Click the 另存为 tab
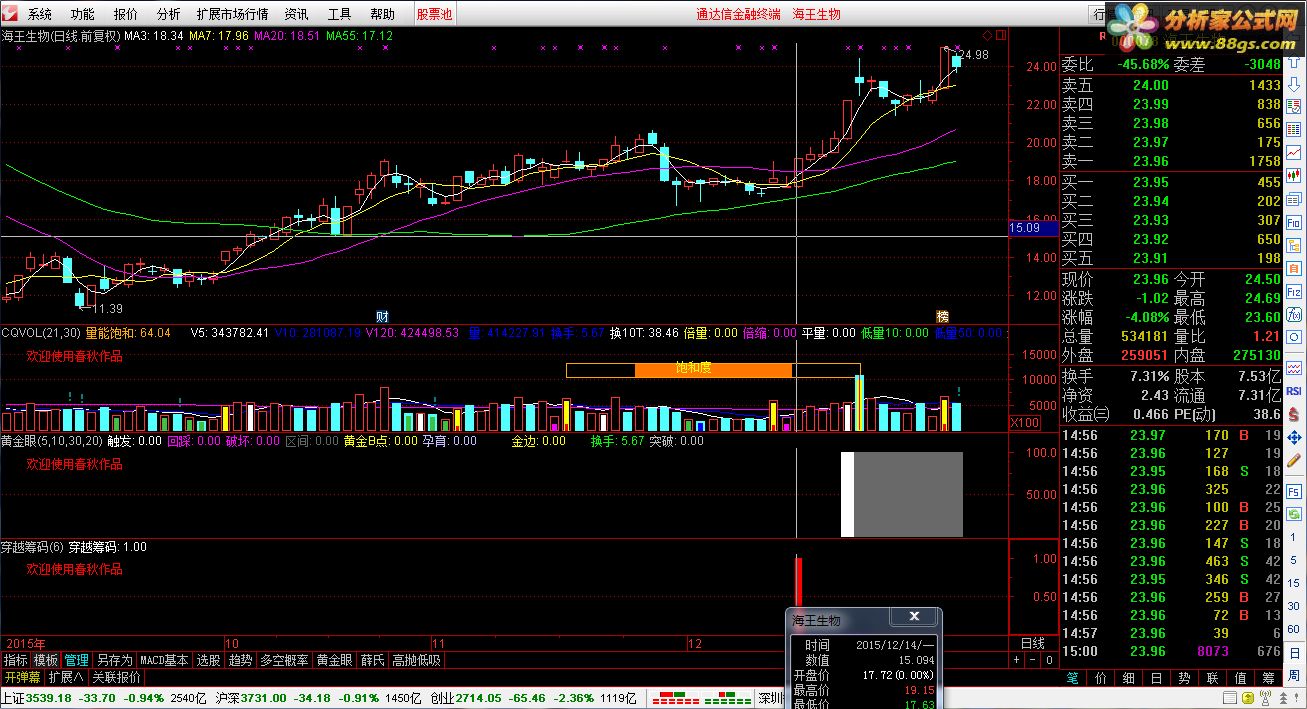Viewport: 1307px width, 709px height. coord(114,660)
